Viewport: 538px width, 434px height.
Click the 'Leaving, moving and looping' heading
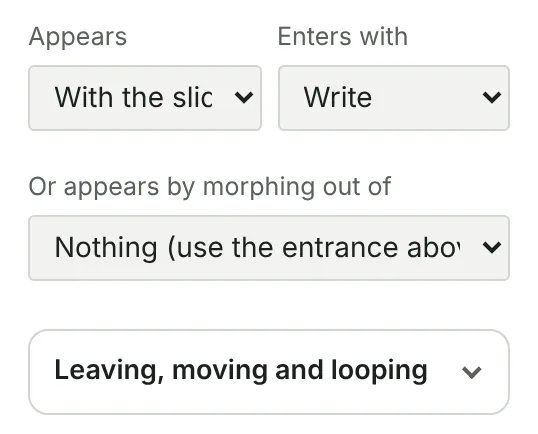241,371
